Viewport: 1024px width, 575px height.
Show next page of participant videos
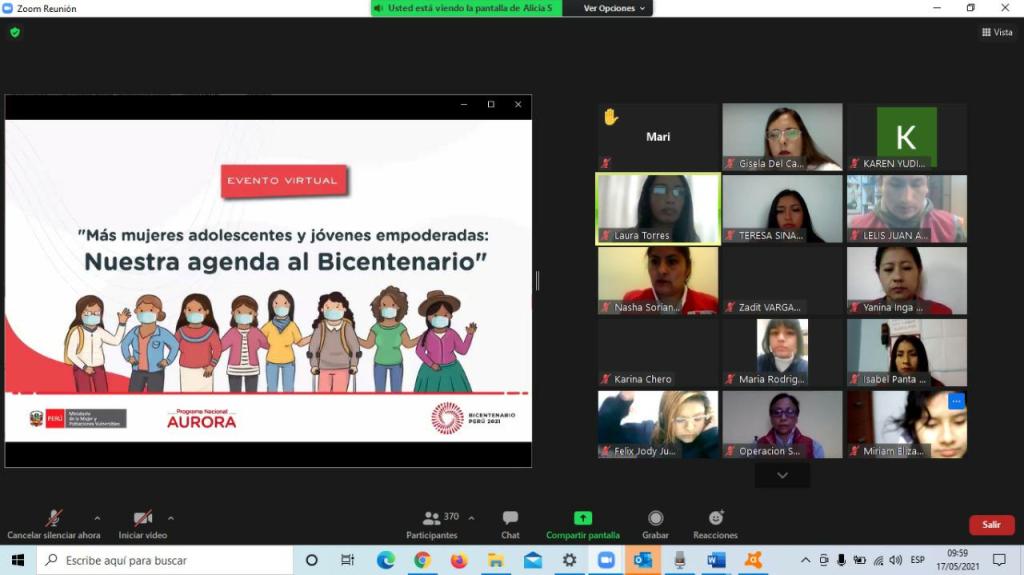click(782, 476)
